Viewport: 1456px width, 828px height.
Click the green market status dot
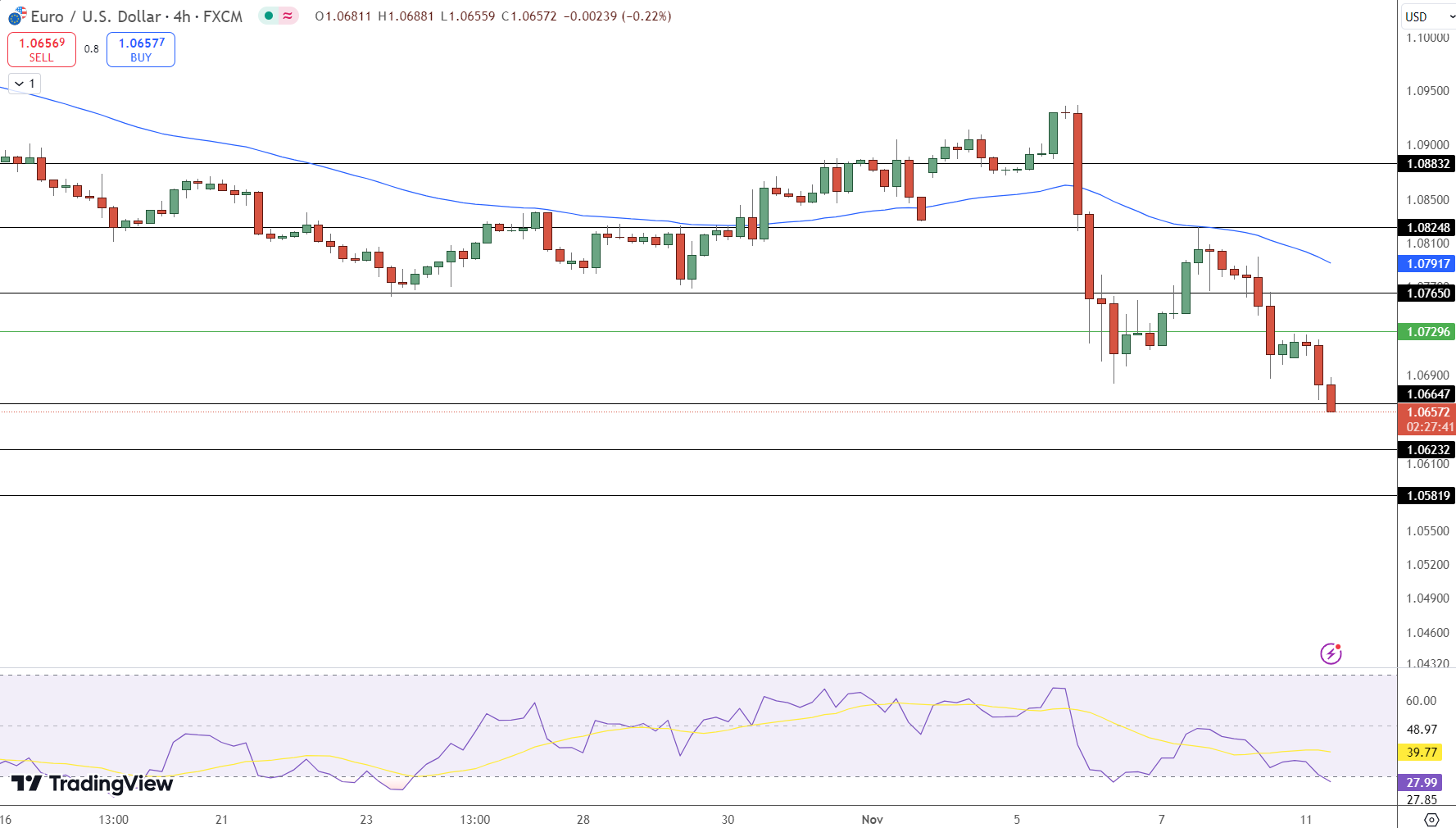269,16
